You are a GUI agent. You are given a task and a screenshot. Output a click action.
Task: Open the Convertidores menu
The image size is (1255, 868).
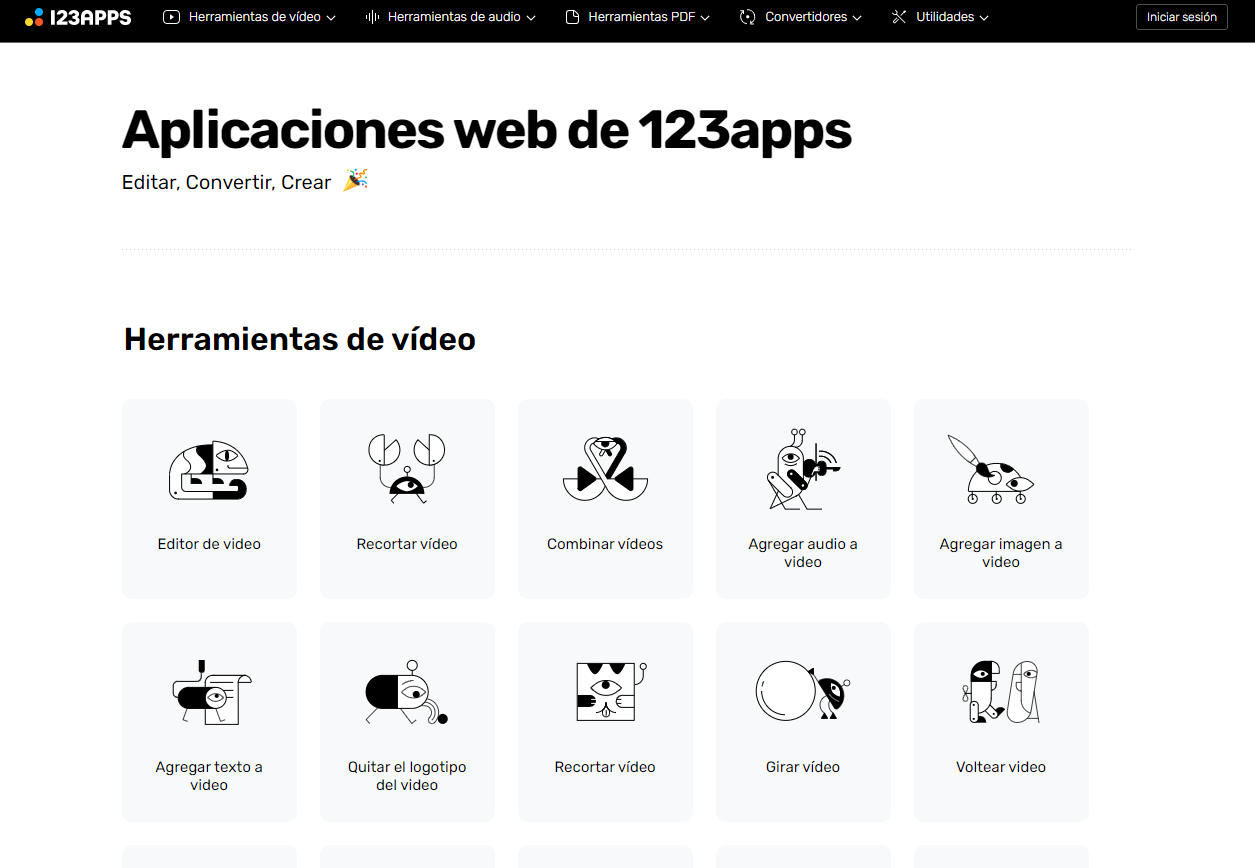click(x=800, y=17)
